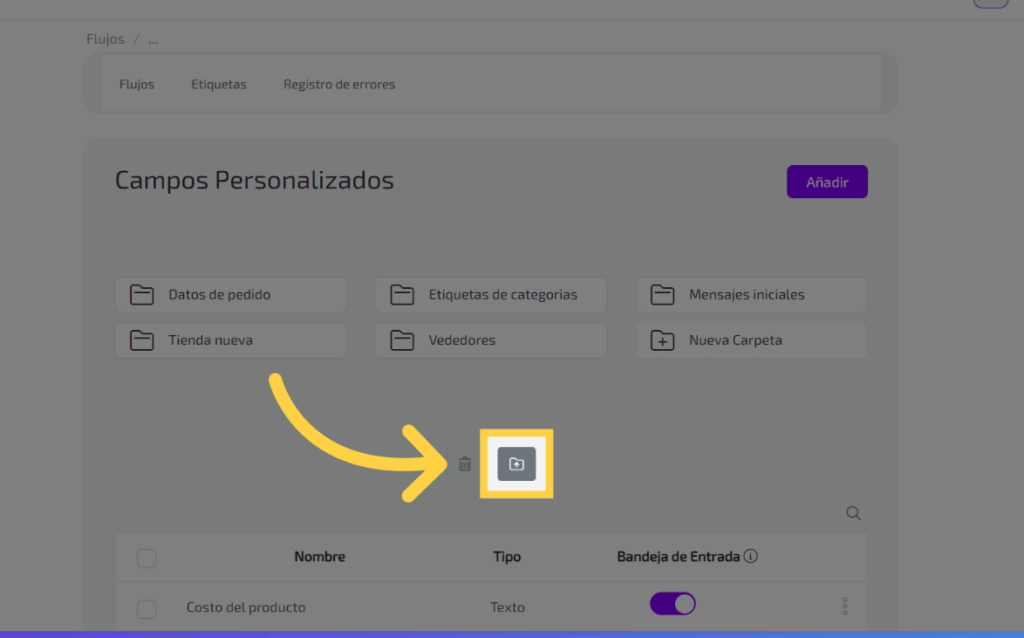Open the Tienda nueva folder

(x=231, y=341)
